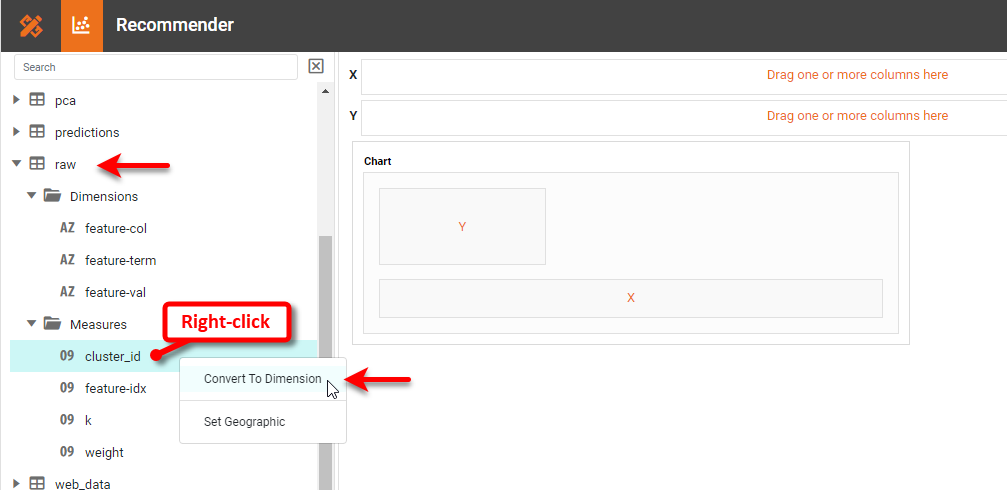Type in the Search field
This screenshot has width=1007, height=490.
click(155, 67)
